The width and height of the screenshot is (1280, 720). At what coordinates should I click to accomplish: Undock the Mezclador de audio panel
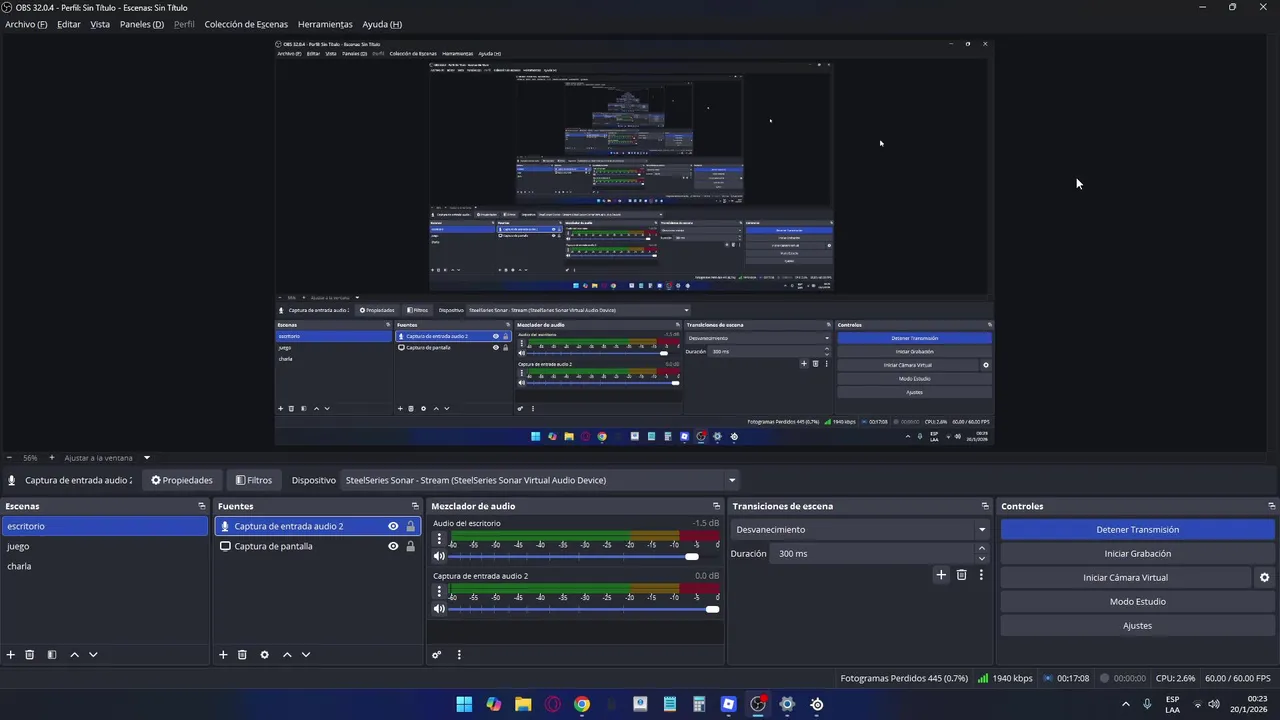[x=716, y=506]
